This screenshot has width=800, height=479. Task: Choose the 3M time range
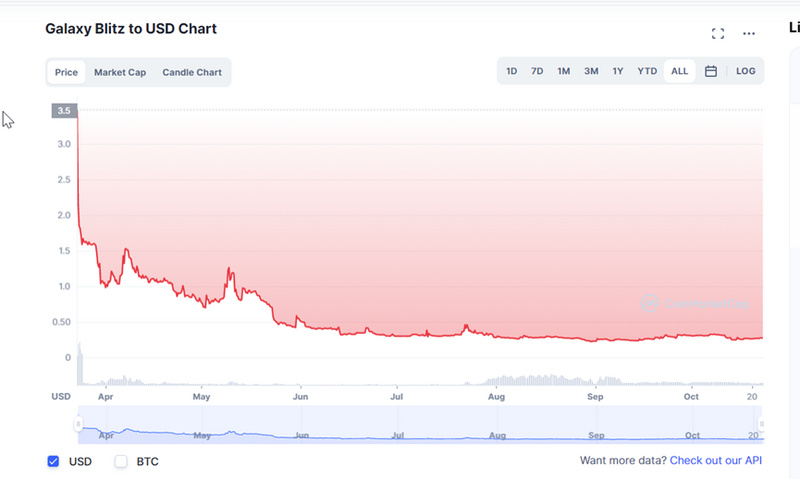(591, 71)
